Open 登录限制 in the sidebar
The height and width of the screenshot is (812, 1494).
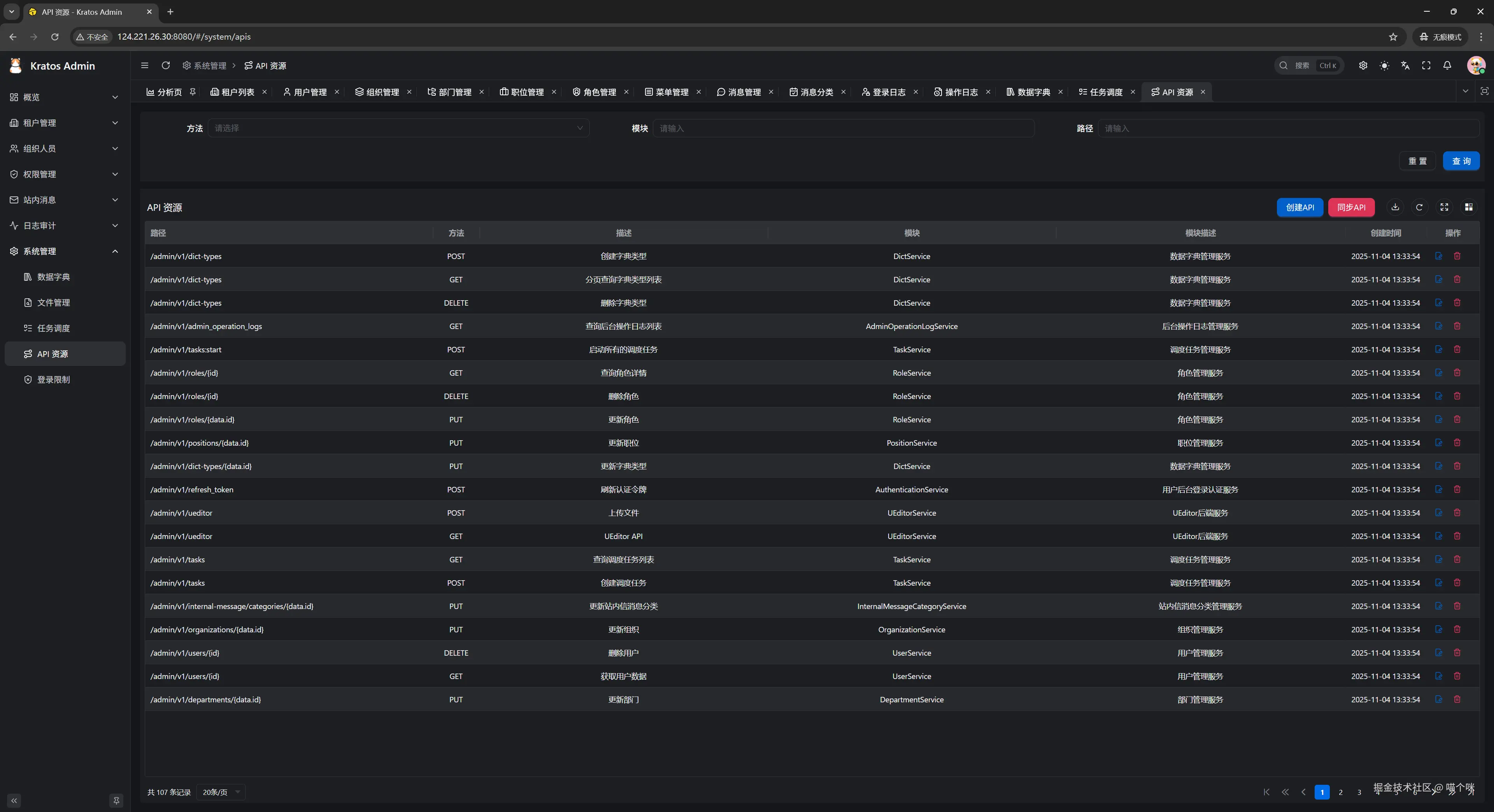[x=53, y=379]
